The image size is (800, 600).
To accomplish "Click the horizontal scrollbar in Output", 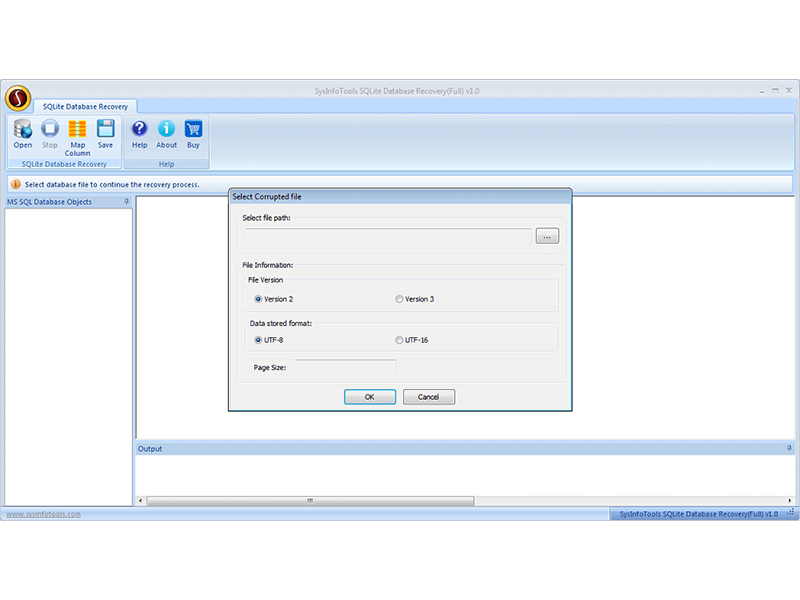I will pyautogui.click(x=310, y=501).
